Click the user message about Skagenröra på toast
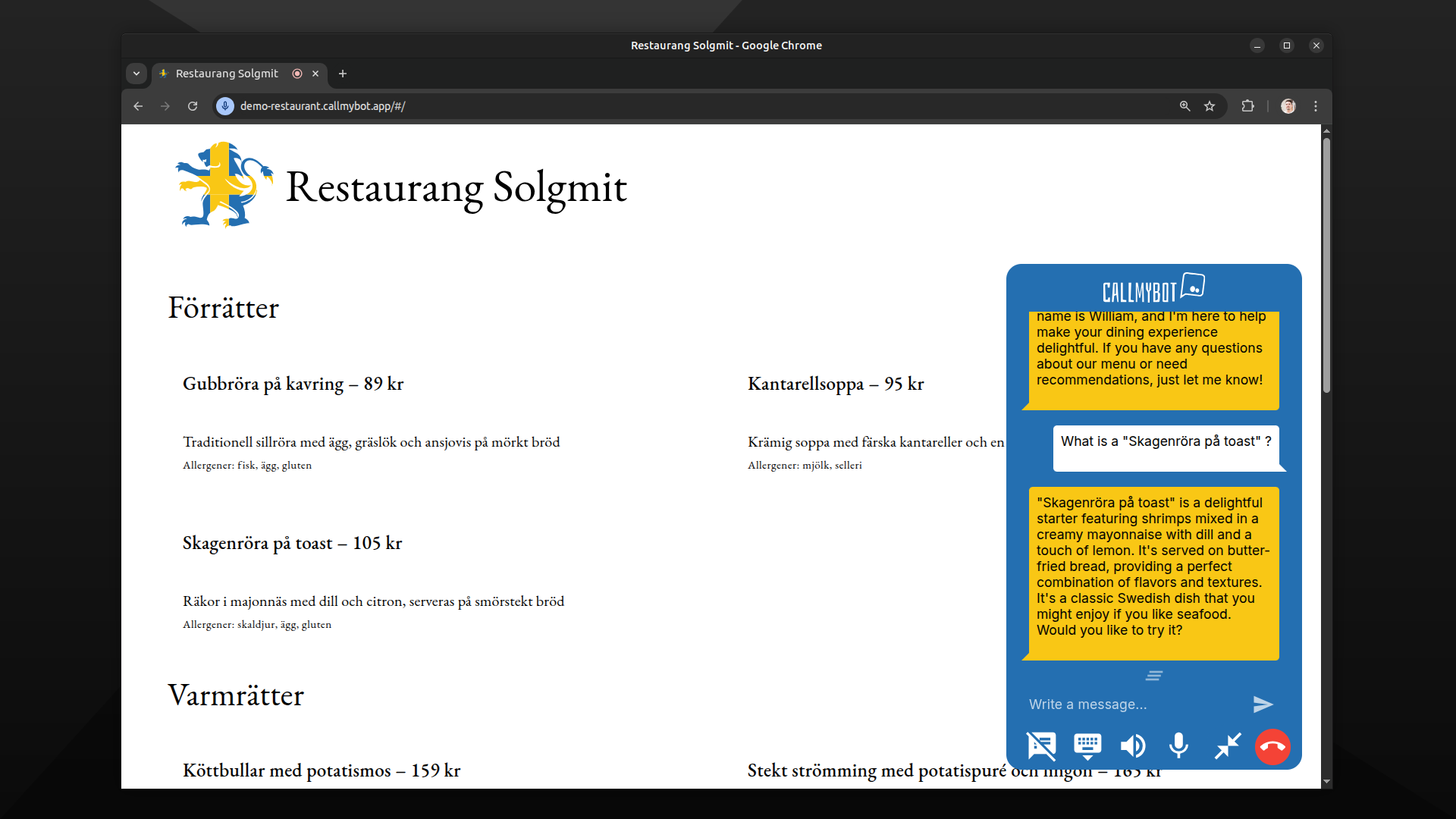The image size is (1456, 819). coord(1166,448)
